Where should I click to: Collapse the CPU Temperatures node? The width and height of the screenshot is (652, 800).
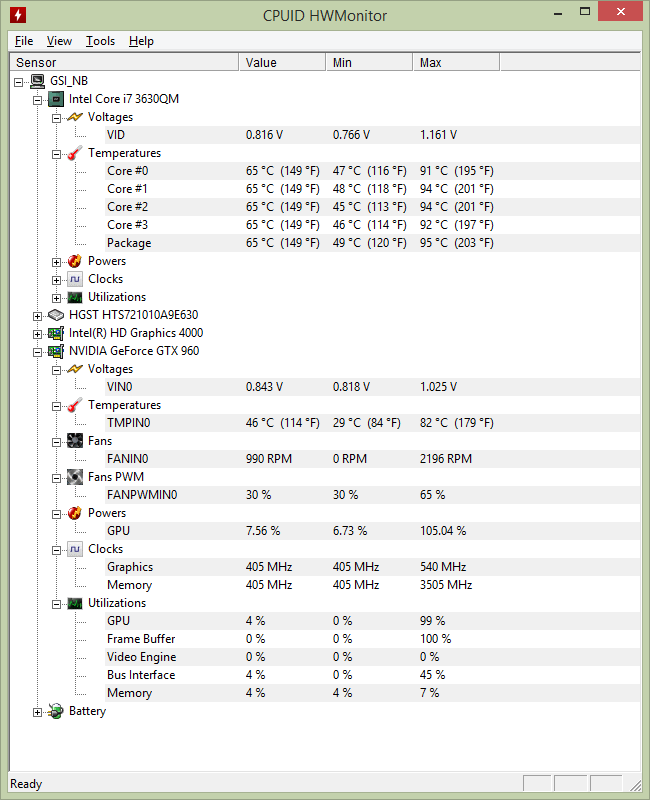pyautogui.click(x=56, y=154)
